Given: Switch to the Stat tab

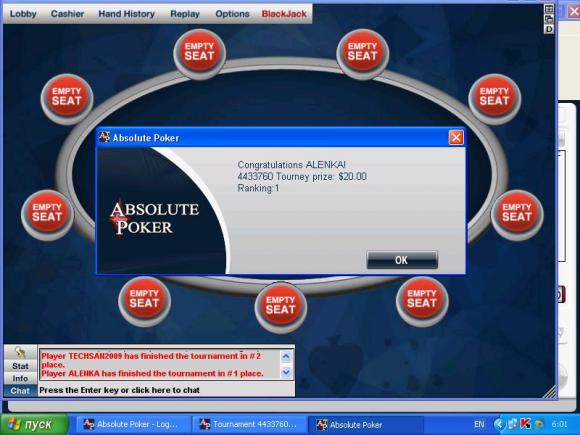Looking at the screenshot, I should [20, 366].
